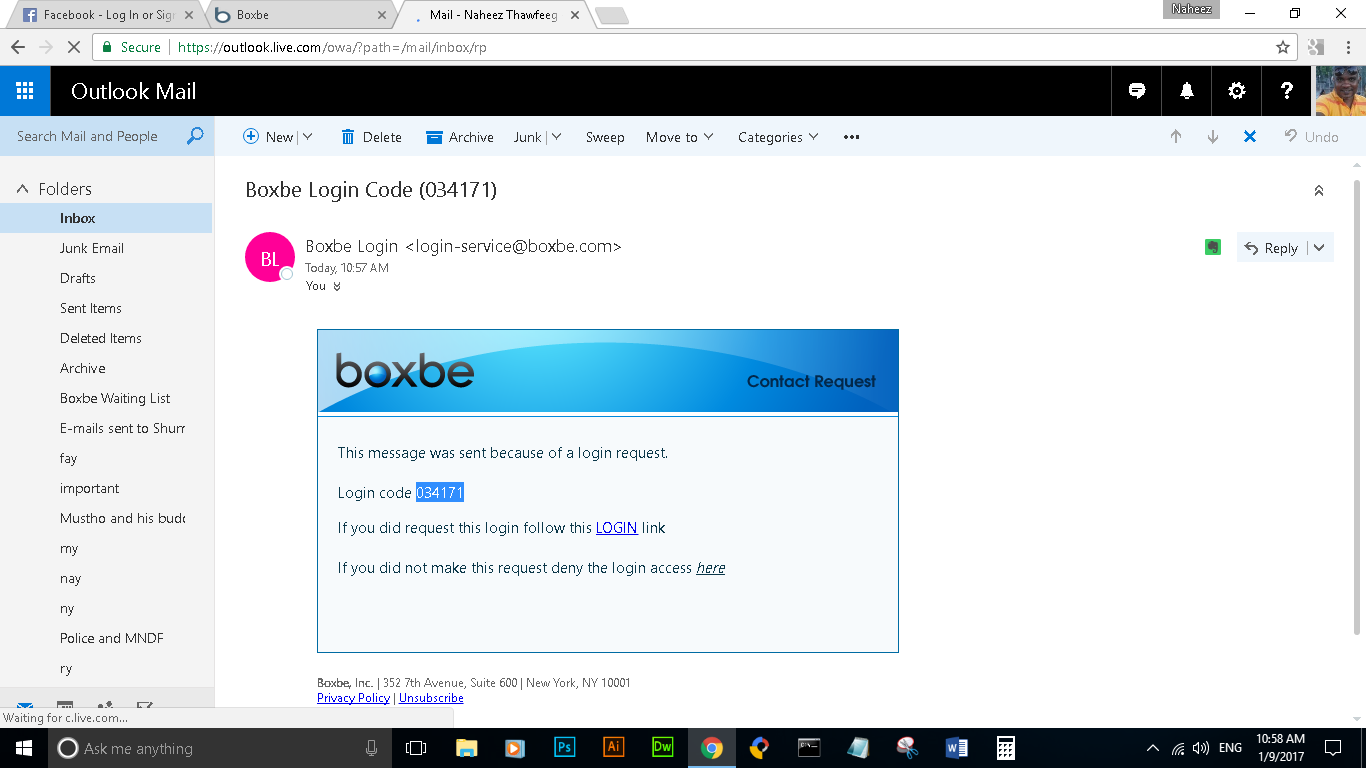Screen dimensions: 1366x768
Task: Open the Categories dropdown
Action: click(x=778, y=137)
